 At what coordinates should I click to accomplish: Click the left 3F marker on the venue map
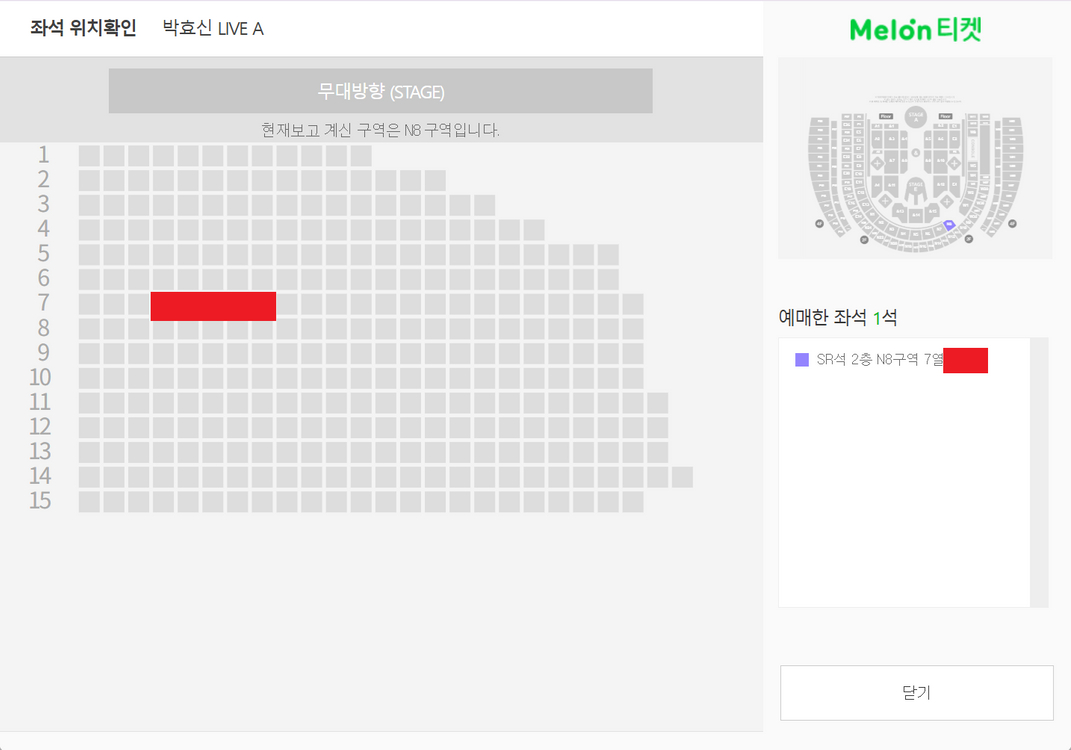coord(864,240)
